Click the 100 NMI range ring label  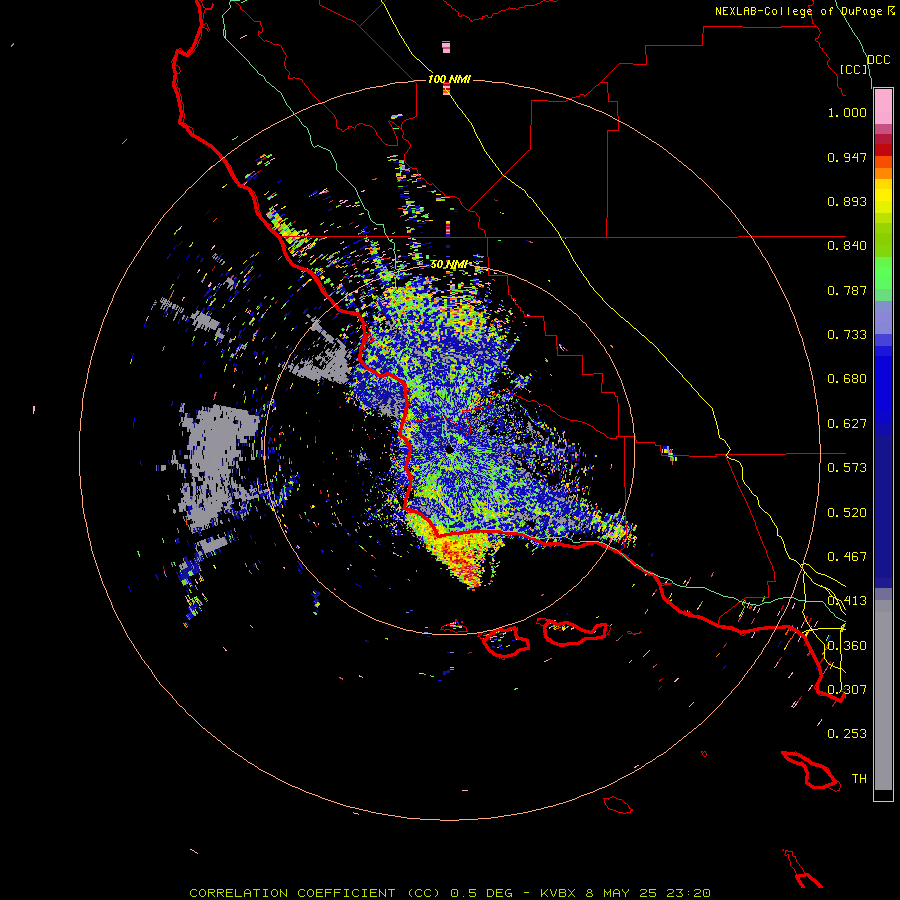pos(449,79)
